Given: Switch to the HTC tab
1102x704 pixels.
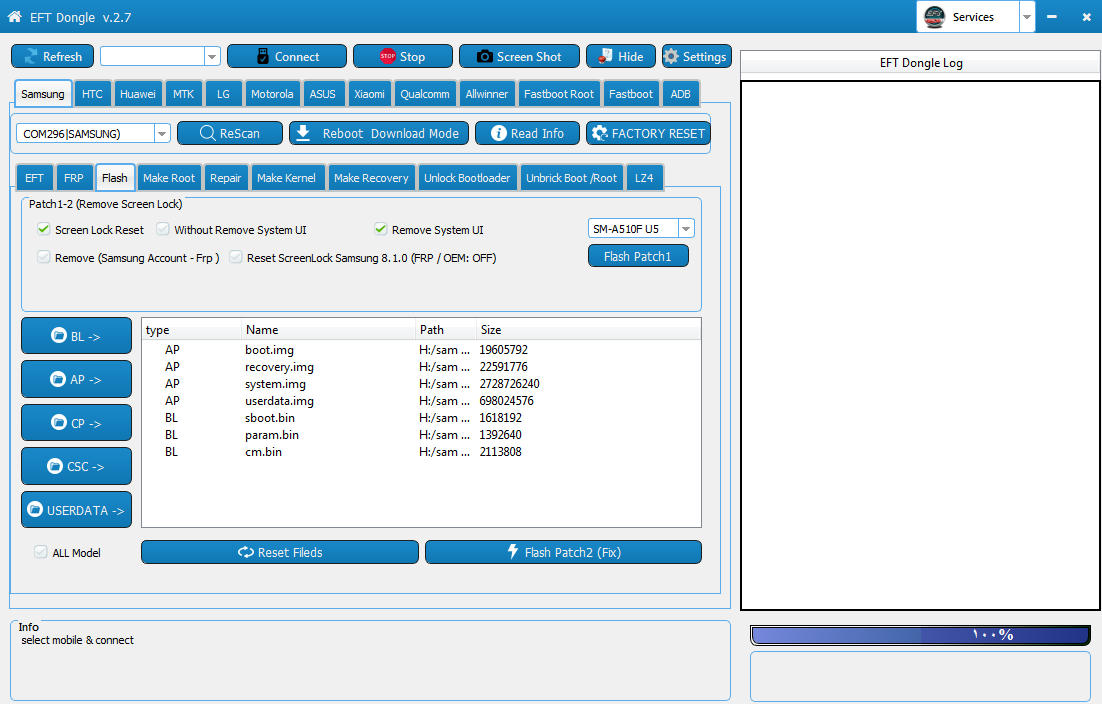Looking at the screenshot, I should (92, 94).
